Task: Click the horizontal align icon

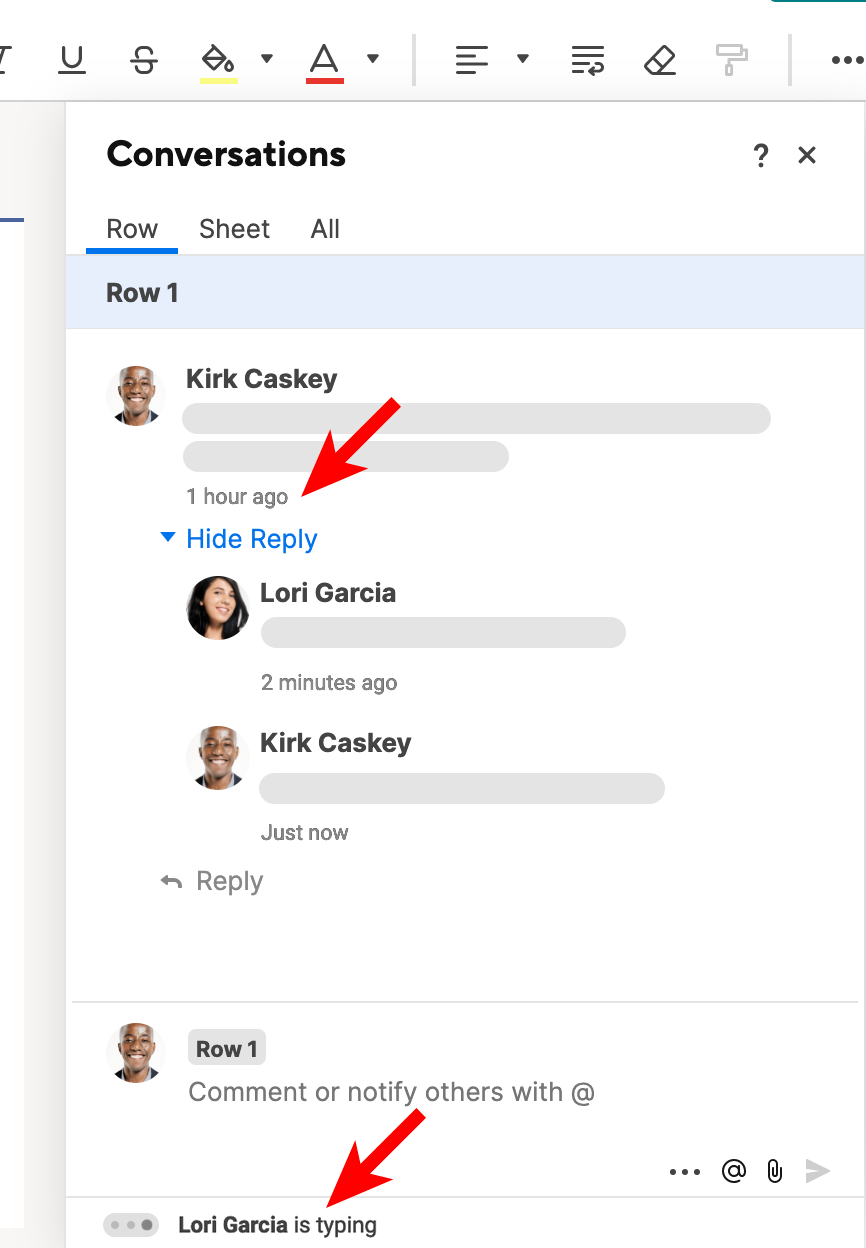Action: point(470,59)
